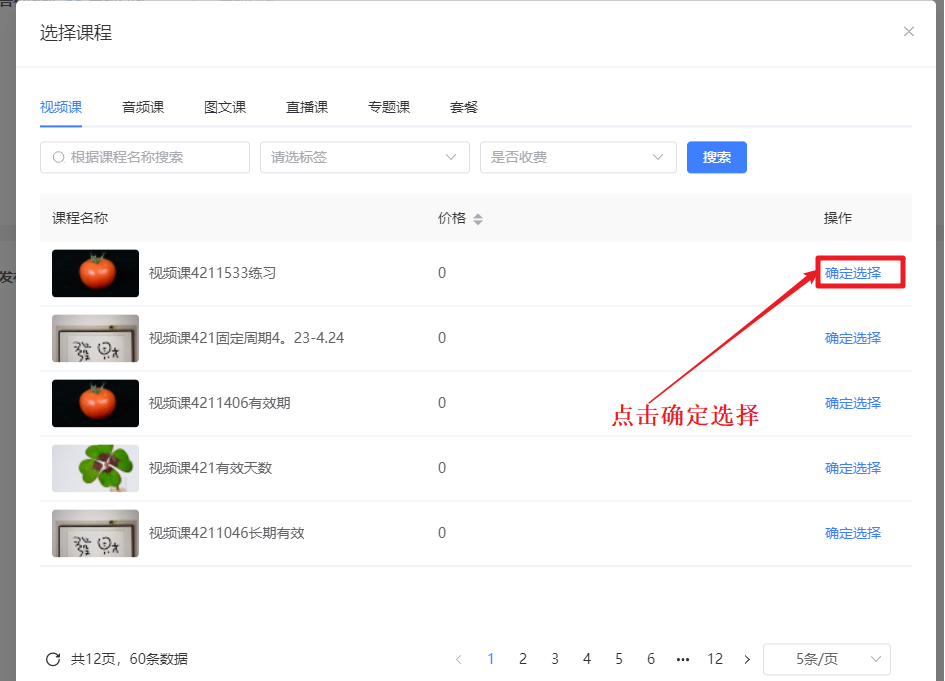This screenshot has width=945, height=681.
Task: Click course name 视频课4211406有效期
Action: point(219,403)
